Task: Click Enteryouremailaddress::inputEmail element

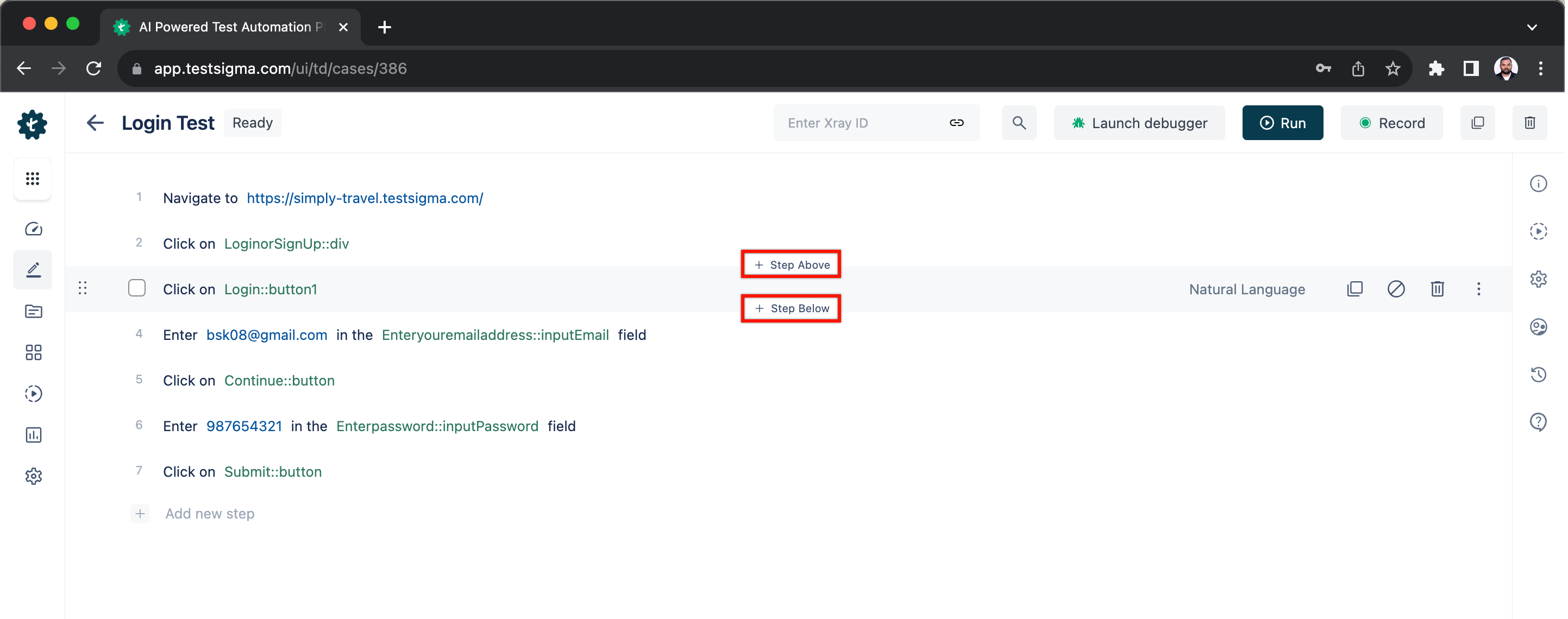Action: pyautogui.click(x=496, y=335)
